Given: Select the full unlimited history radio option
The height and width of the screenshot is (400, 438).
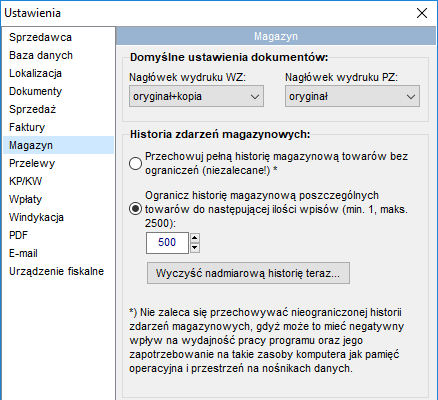Looking at the screenshot, I should pyautogui.click(x=135, y=163).
